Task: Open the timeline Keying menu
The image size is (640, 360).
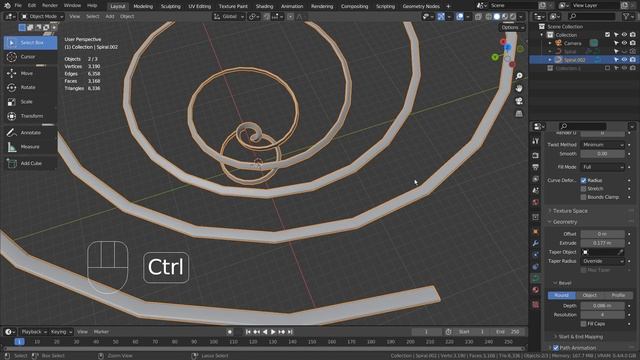Action: pos(61,332)
